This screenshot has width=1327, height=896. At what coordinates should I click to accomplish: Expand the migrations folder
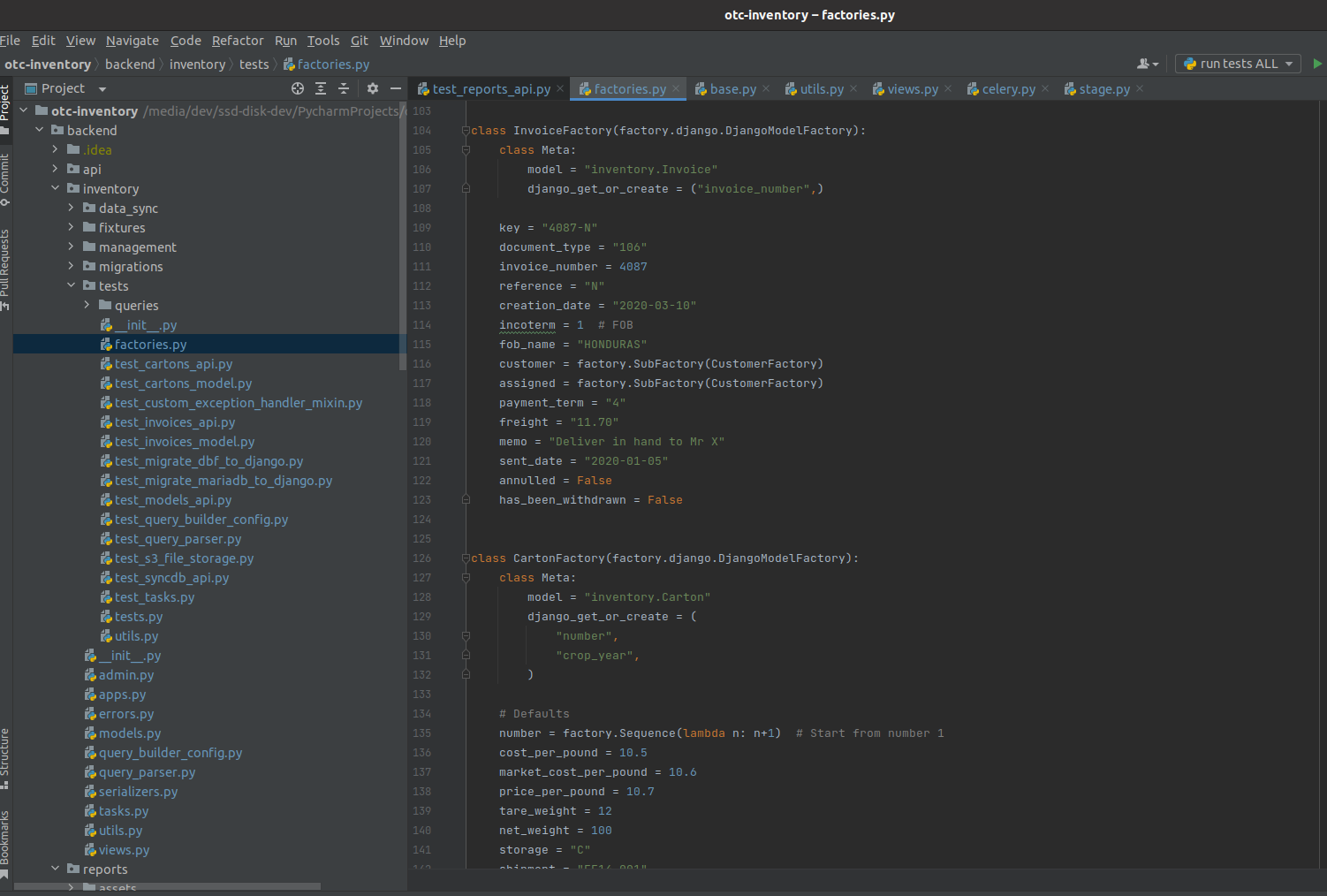(x=72, y=267)
